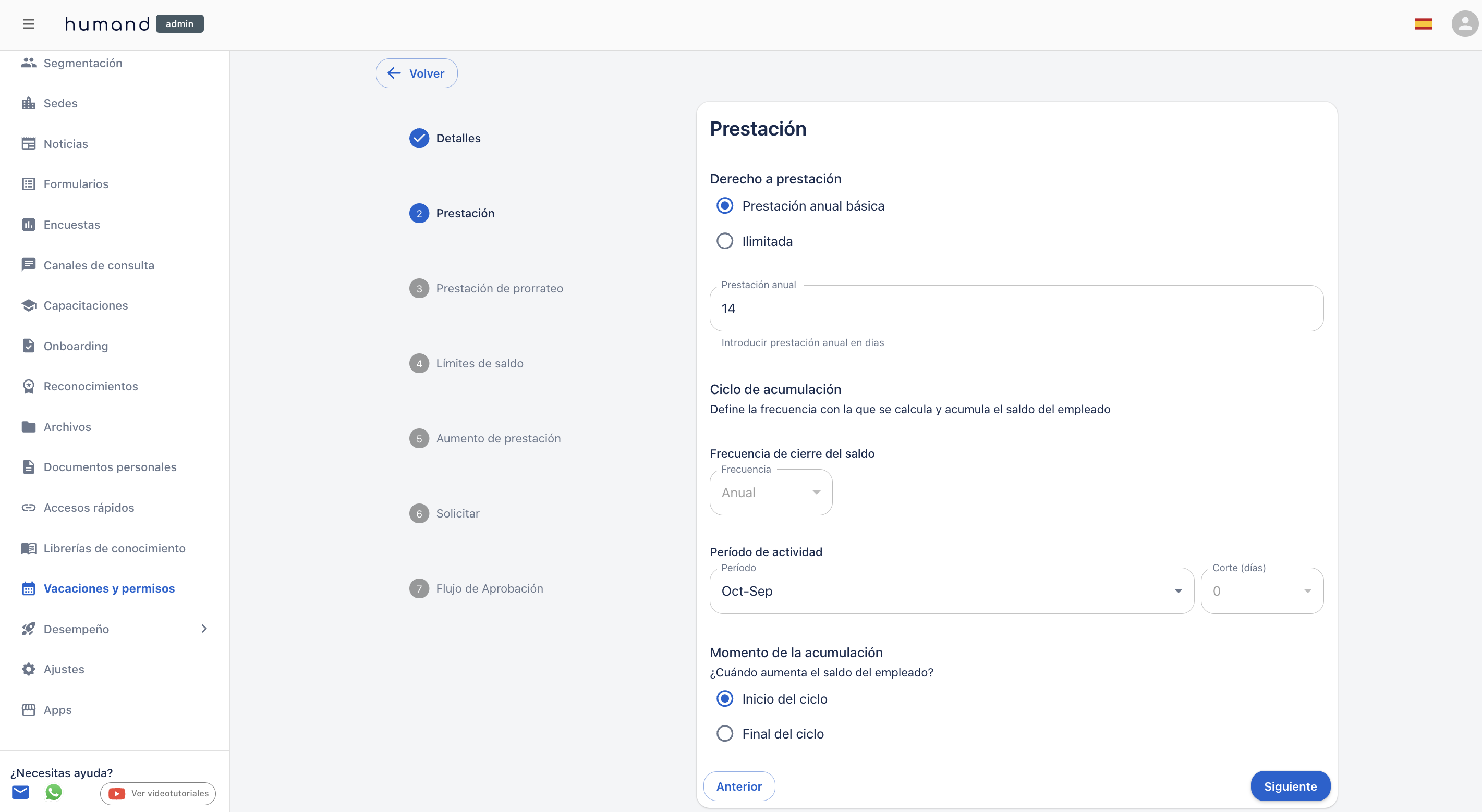The width and height of the screenshot is (1482, 812).
Task: Select the Ilimitada radio option
Action: coord(724,241)
